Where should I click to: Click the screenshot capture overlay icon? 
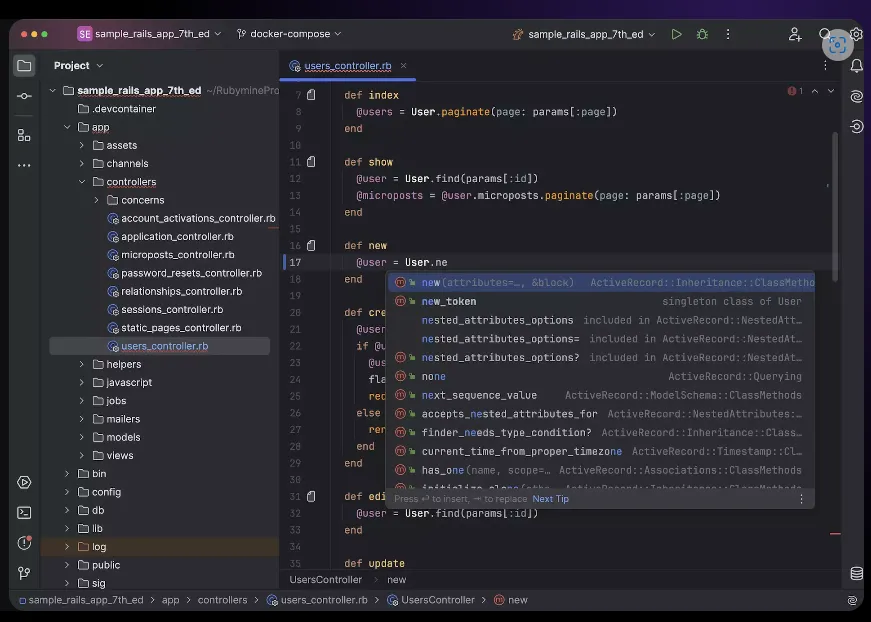coord(837,45)
